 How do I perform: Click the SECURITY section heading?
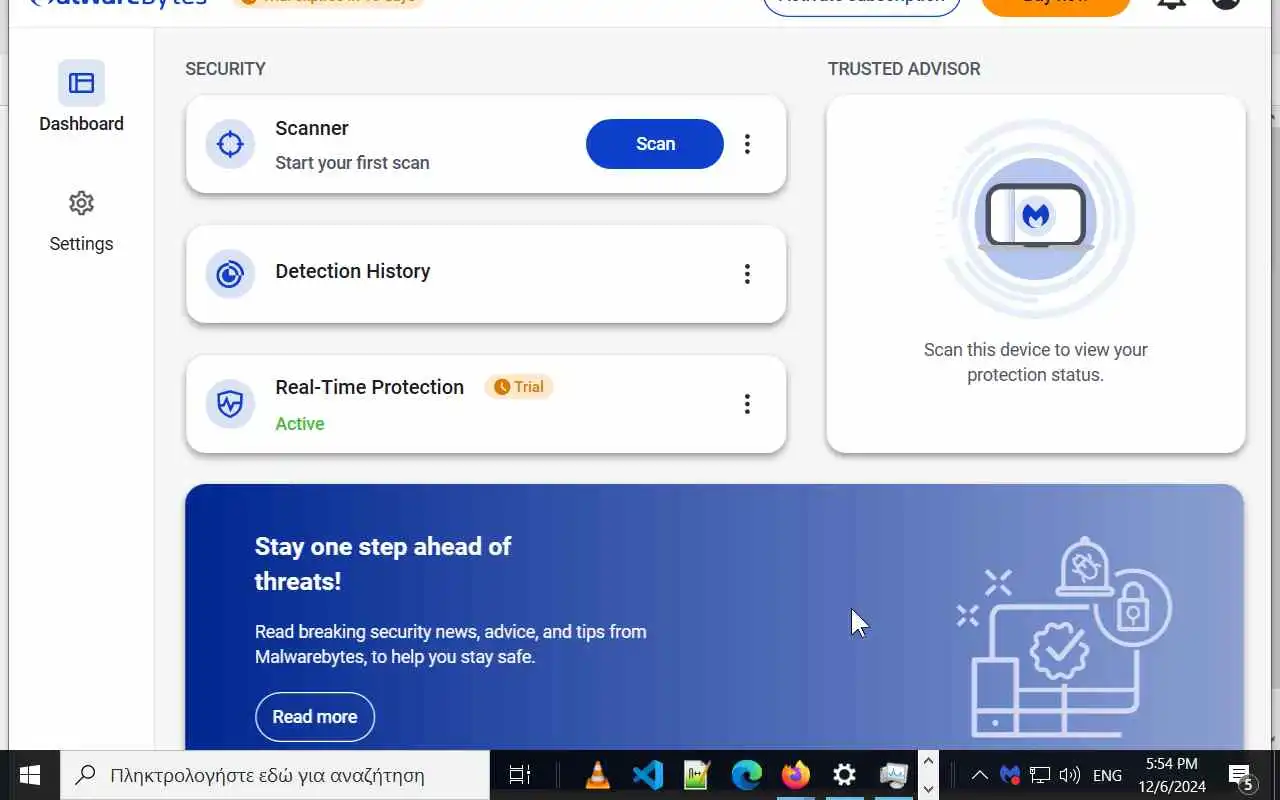click(x=225, y=69)
